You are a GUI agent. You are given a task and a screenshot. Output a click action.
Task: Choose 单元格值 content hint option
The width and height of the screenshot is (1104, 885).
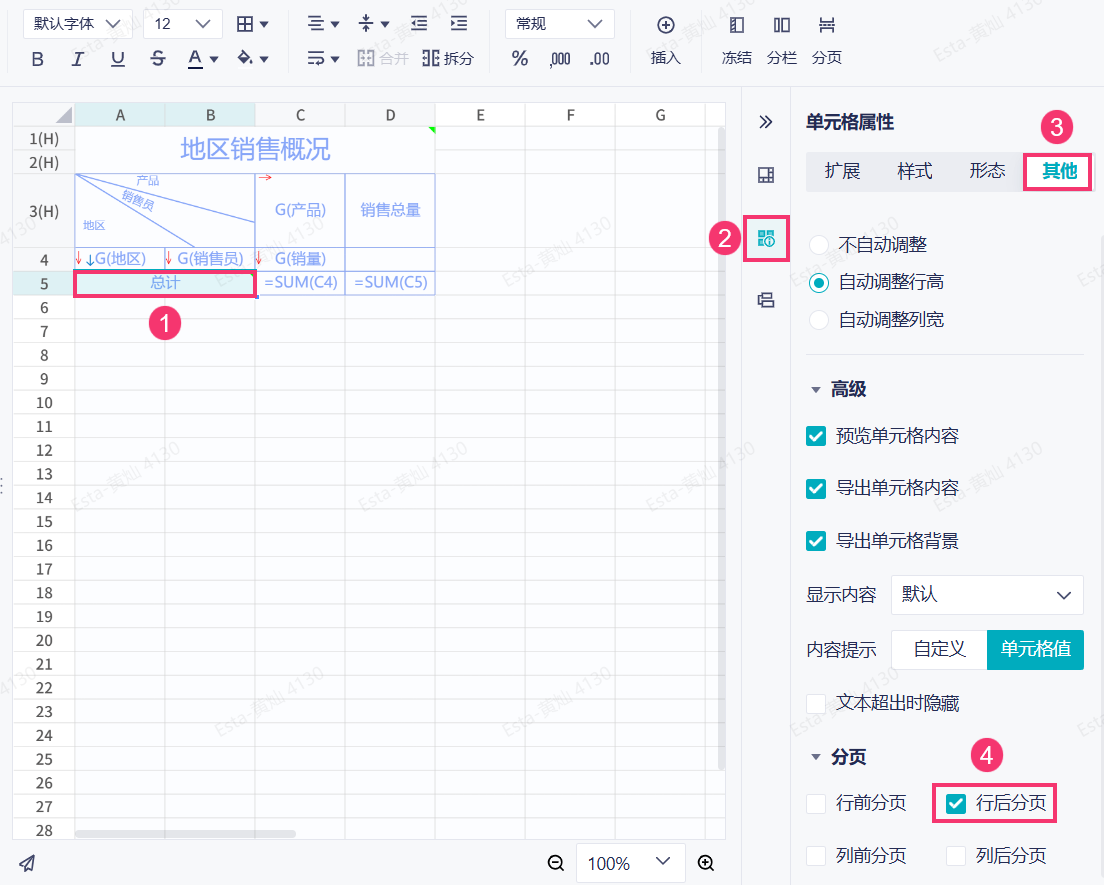point(1035,649)
